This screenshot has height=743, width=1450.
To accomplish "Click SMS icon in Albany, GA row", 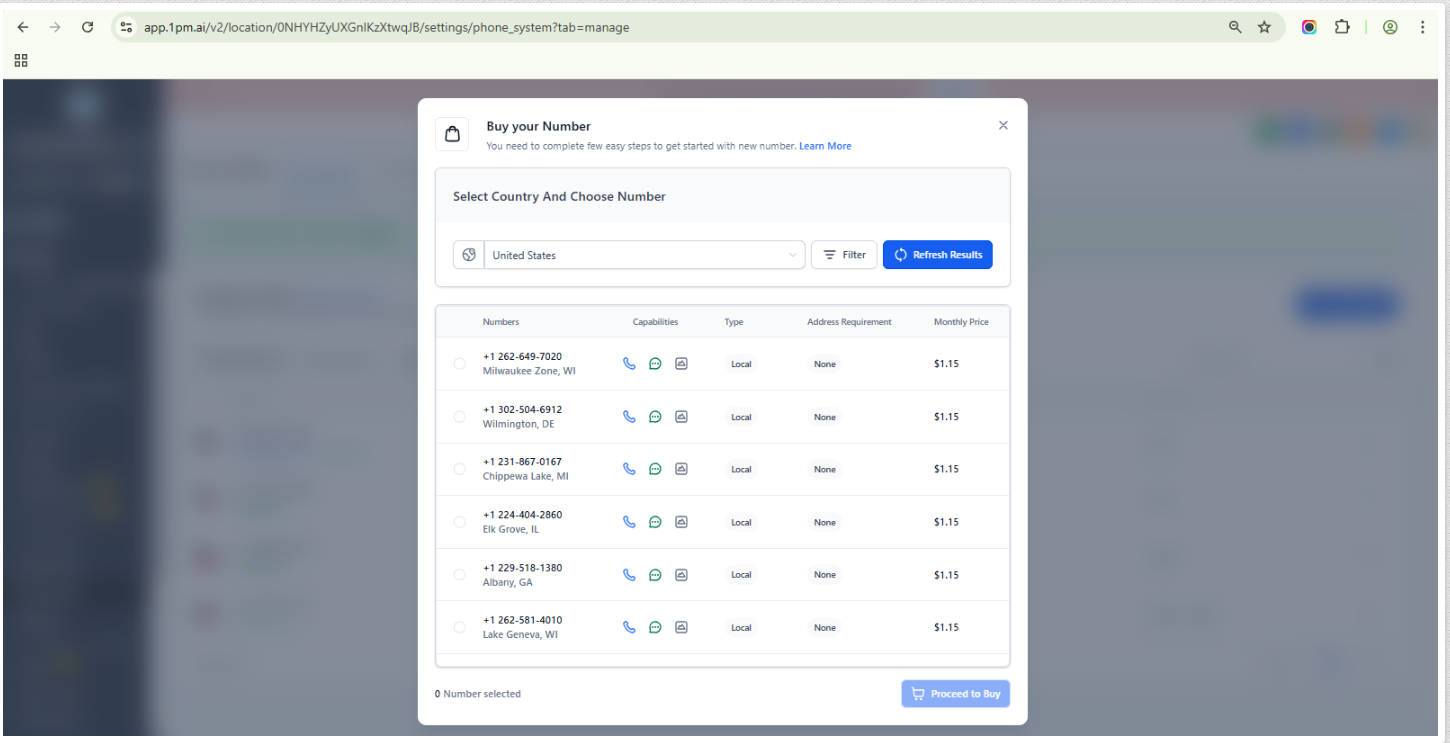I will pyautogui.click(x=655, y=575).
